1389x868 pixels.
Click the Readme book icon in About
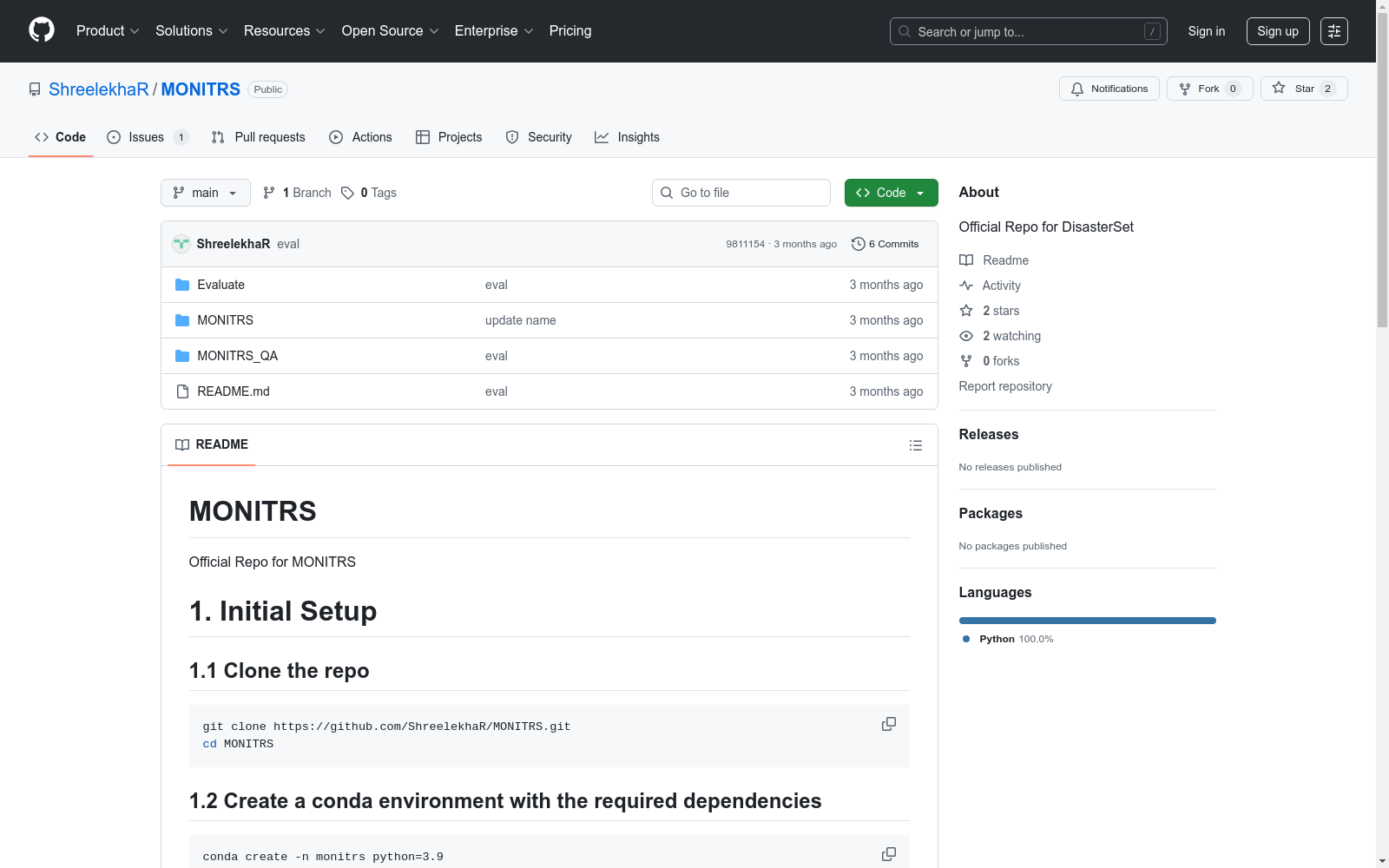point(966,260)
